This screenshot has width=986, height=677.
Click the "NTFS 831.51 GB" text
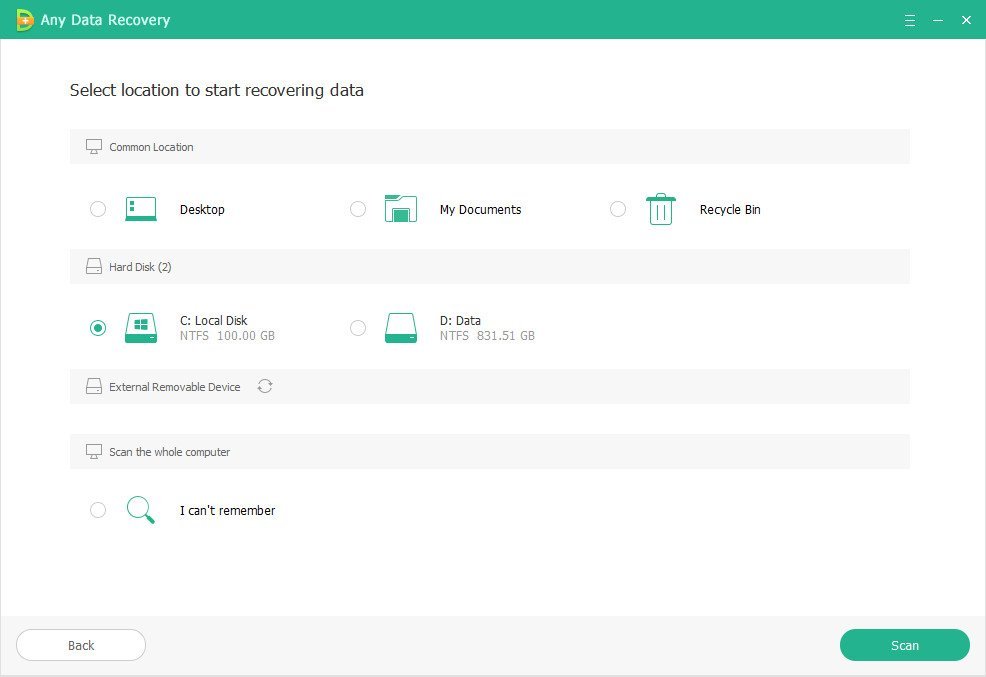tap(487, 336)
